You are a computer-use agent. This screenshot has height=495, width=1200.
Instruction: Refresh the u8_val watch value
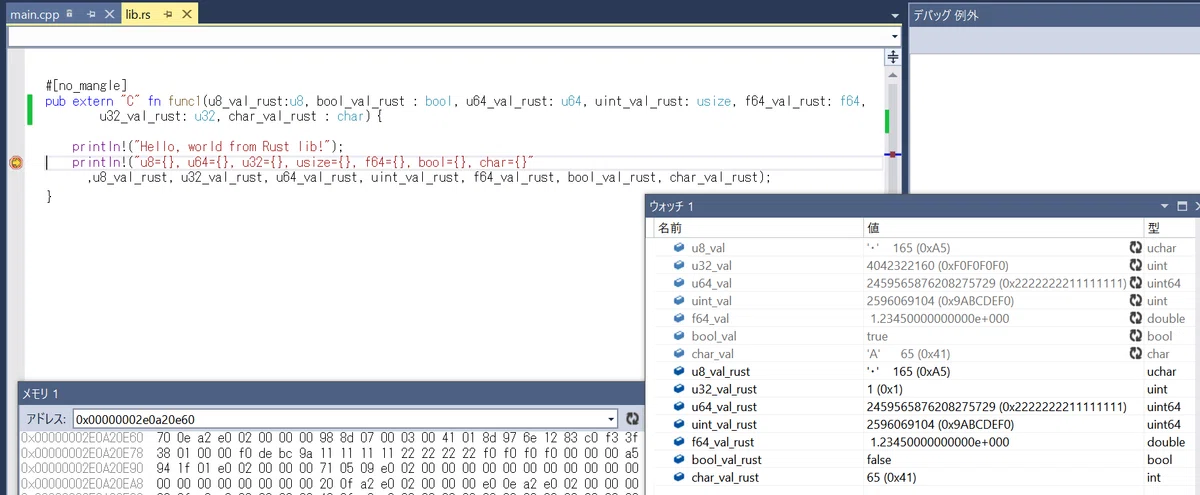pyautogui.click(x=1135, y=247)
